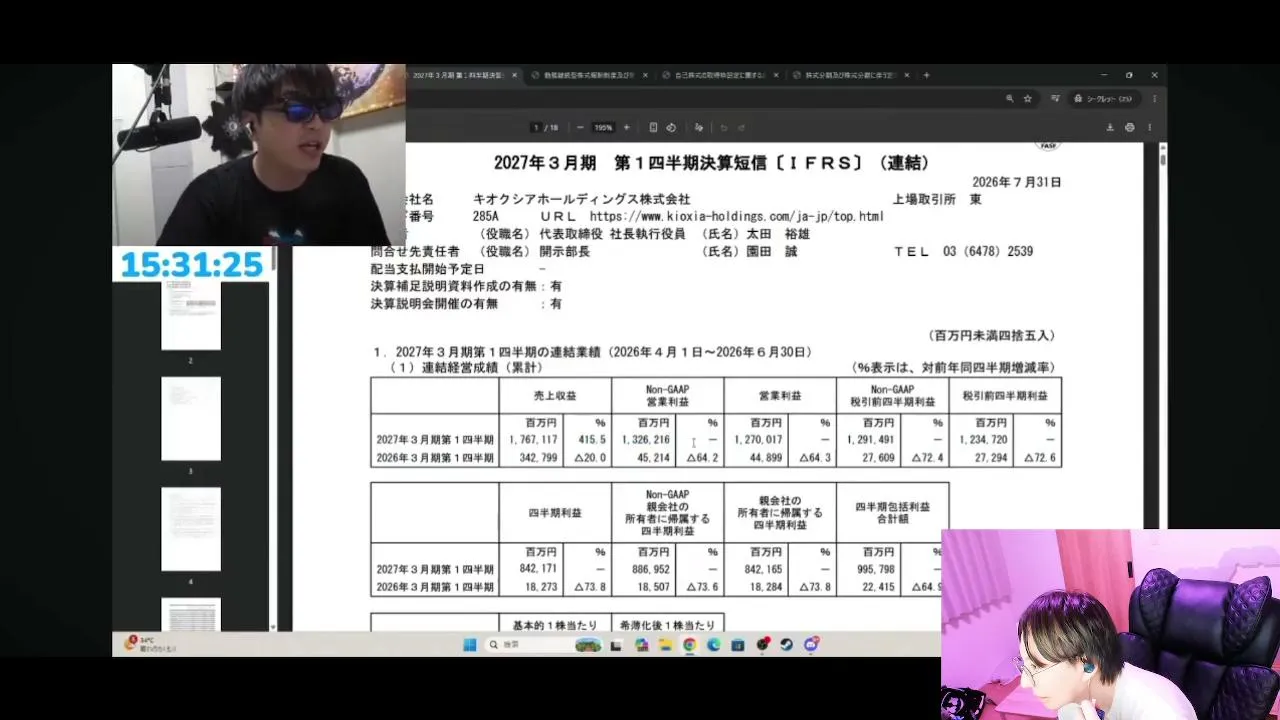Click the 営業利益 column header
The width and height of the screenshot is (1280, 720).
(780, 396)
